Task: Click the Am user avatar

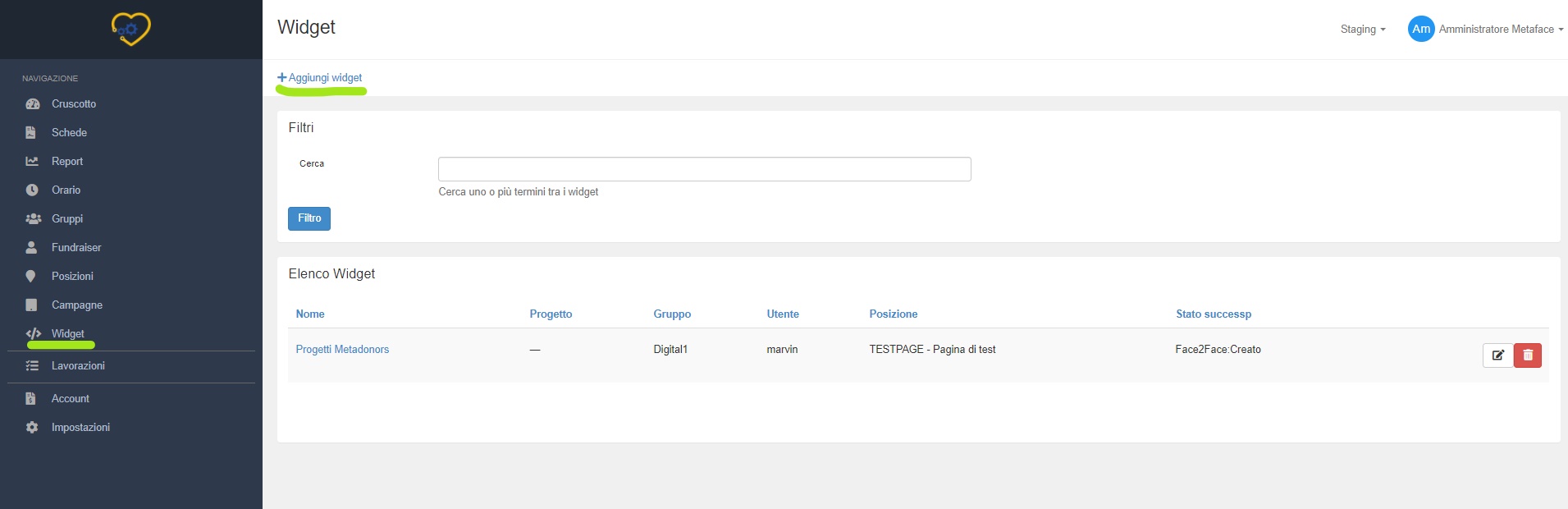Action: tap(1421, 30)
